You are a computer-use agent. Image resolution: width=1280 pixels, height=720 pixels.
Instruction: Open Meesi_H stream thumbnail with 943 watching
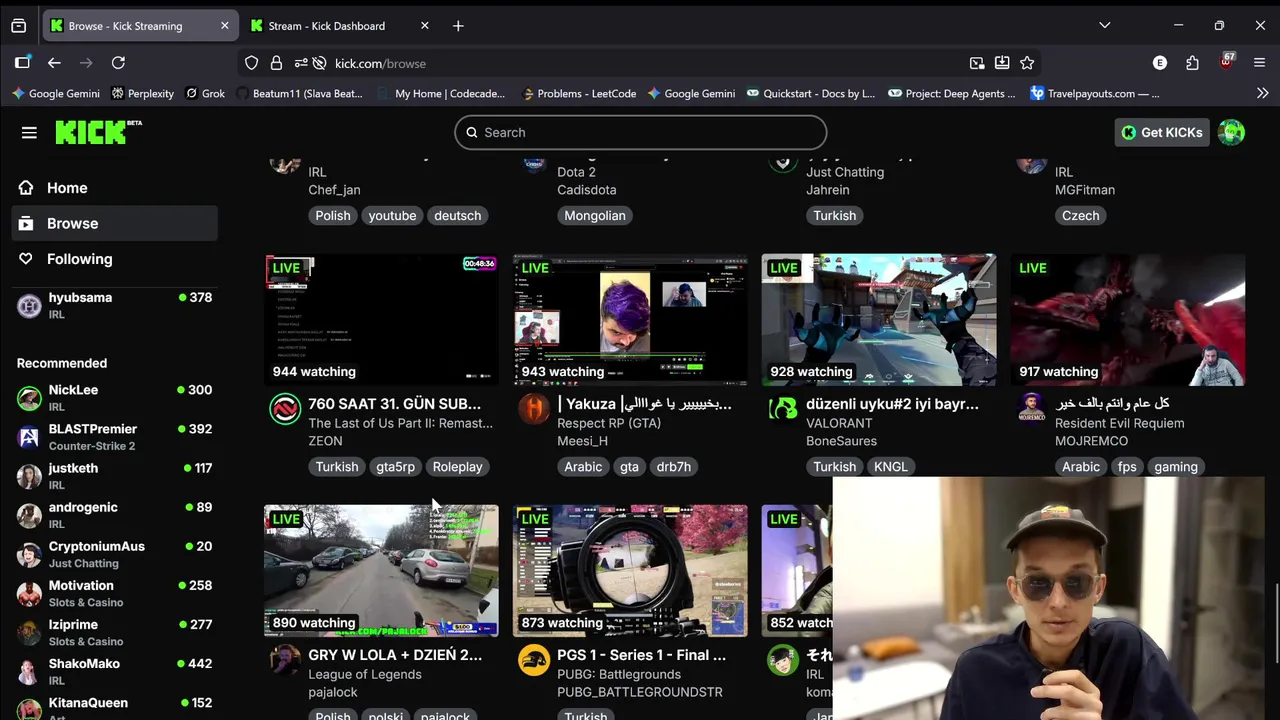click(630, 320)
